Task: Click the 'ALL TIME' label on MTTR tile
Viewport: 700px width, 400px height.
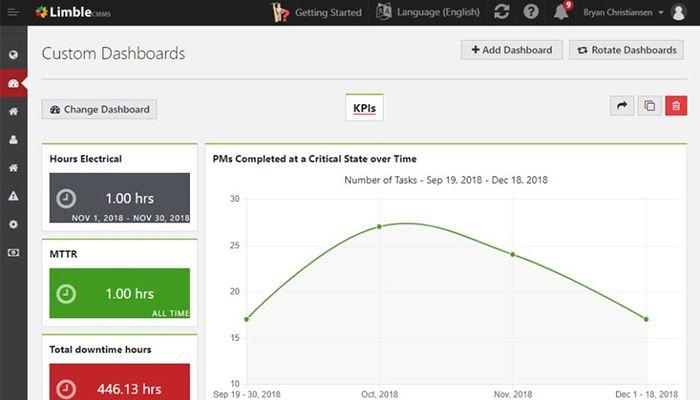Action: click(x=171, y=313)
